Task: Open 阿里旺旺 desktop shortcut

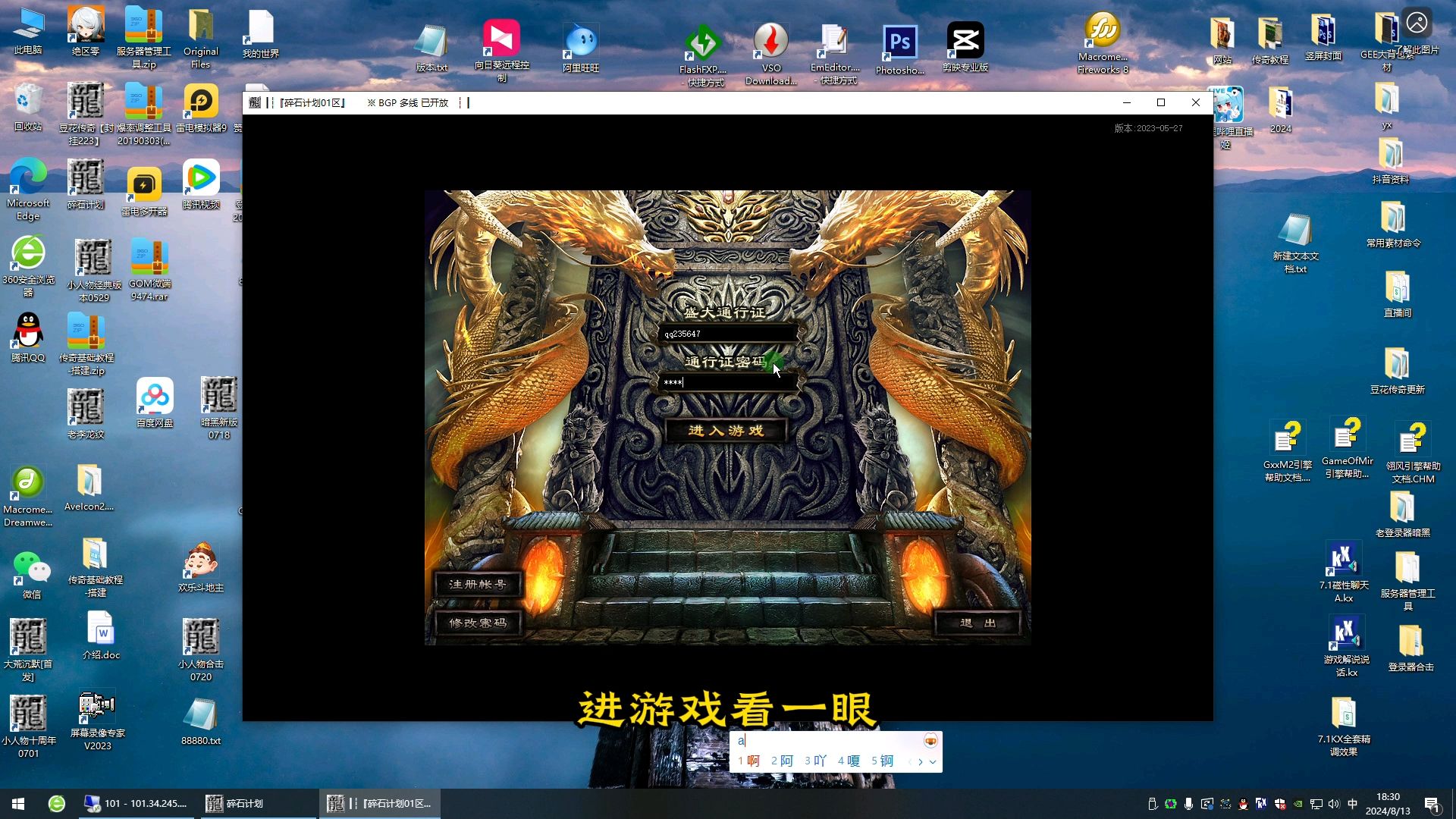Action: 581,48
